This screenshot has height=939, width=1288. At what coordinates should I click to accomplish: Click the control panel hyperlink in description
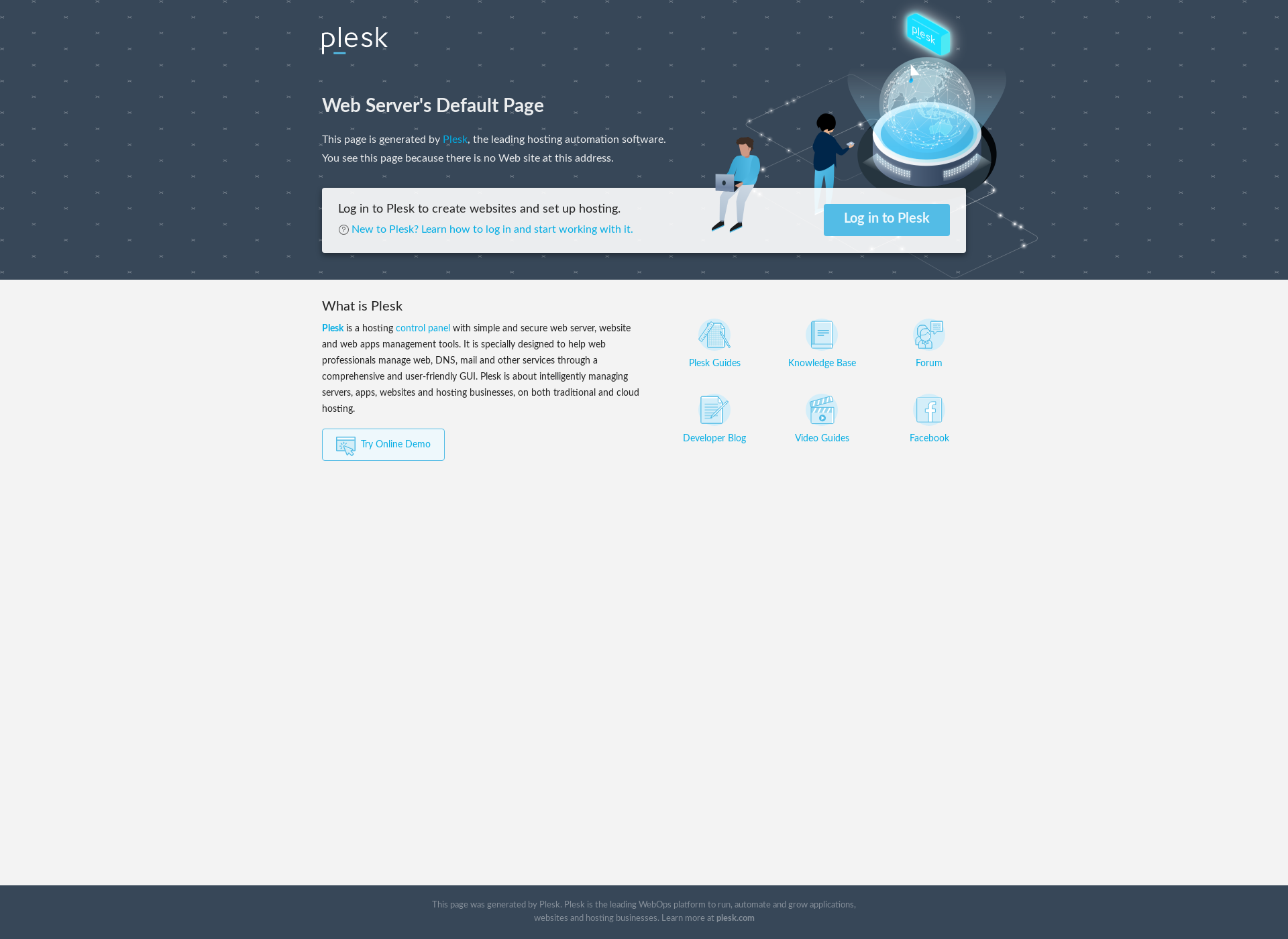423,328
